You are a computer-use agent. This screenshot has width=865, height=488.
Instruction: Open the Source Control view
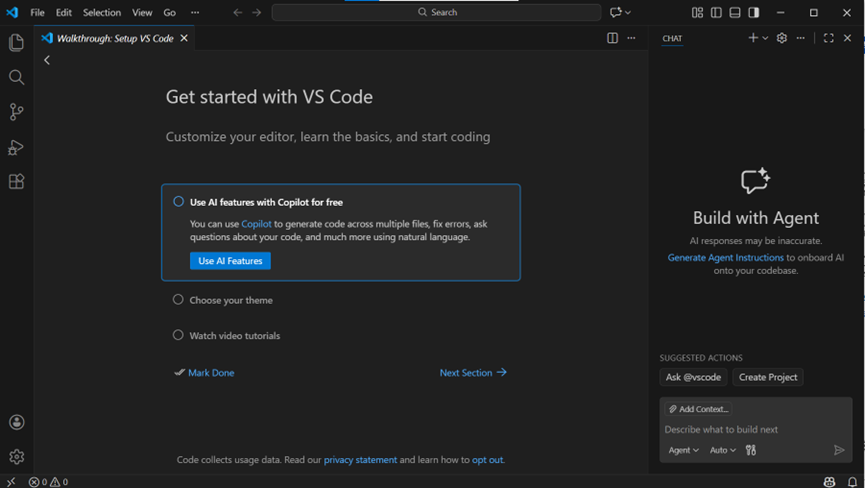click(x=17, y=112)
